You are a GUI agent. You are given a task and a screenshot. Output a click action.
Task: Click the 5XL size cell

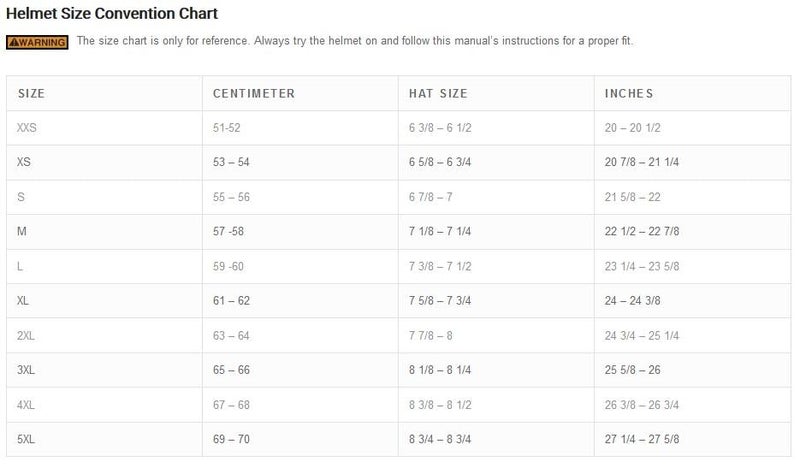point(26,438)
